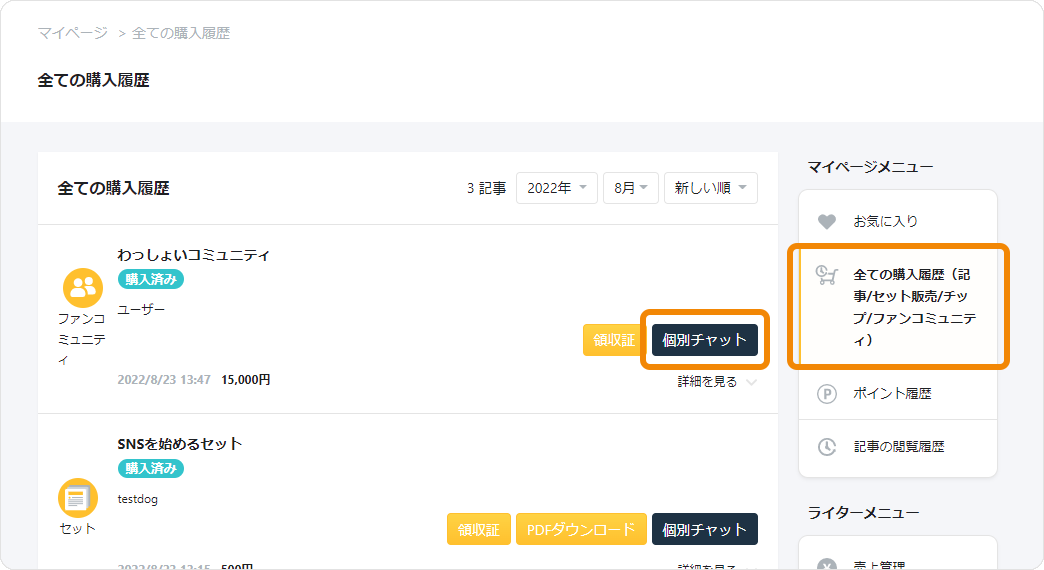Click the testdog author name

pos(137,499)
